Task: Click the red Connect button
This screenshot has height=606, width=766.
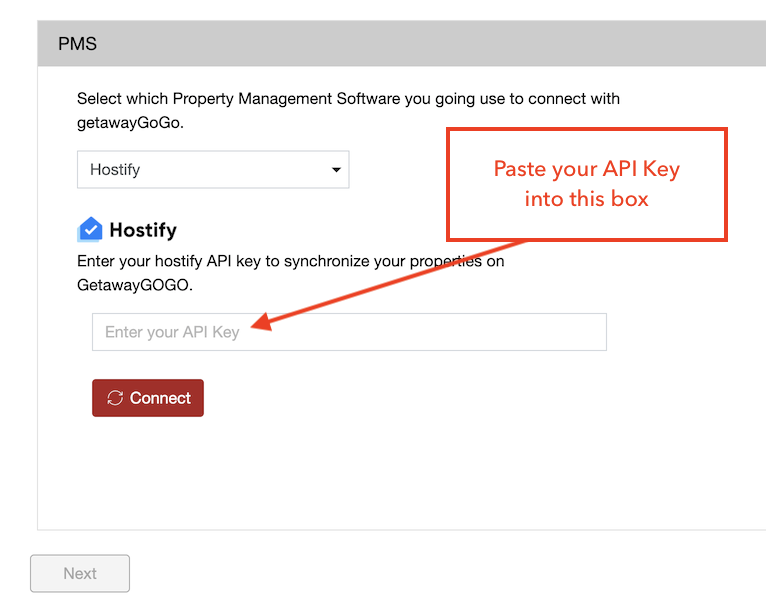Action: click(148, 398)
